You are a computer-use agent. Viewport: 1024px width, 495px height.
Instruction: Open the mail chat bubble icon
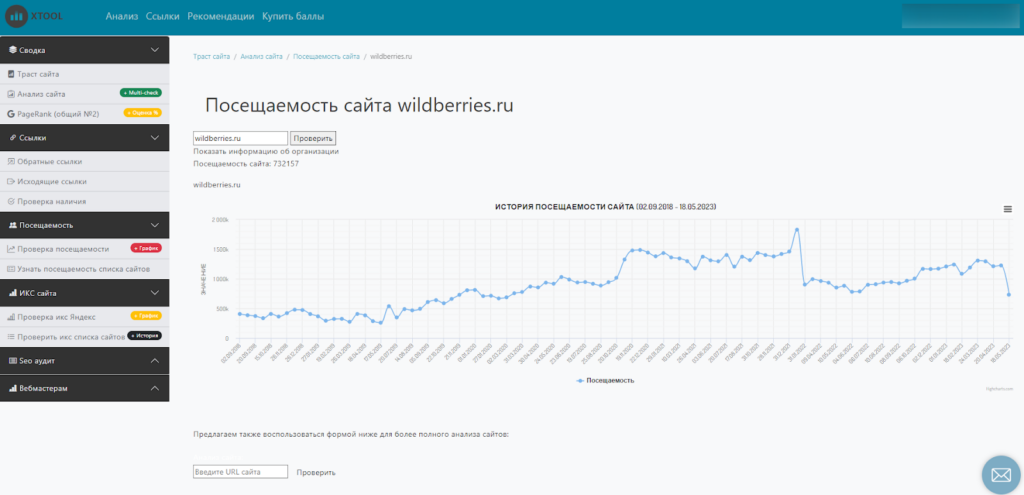[1000, 475]
